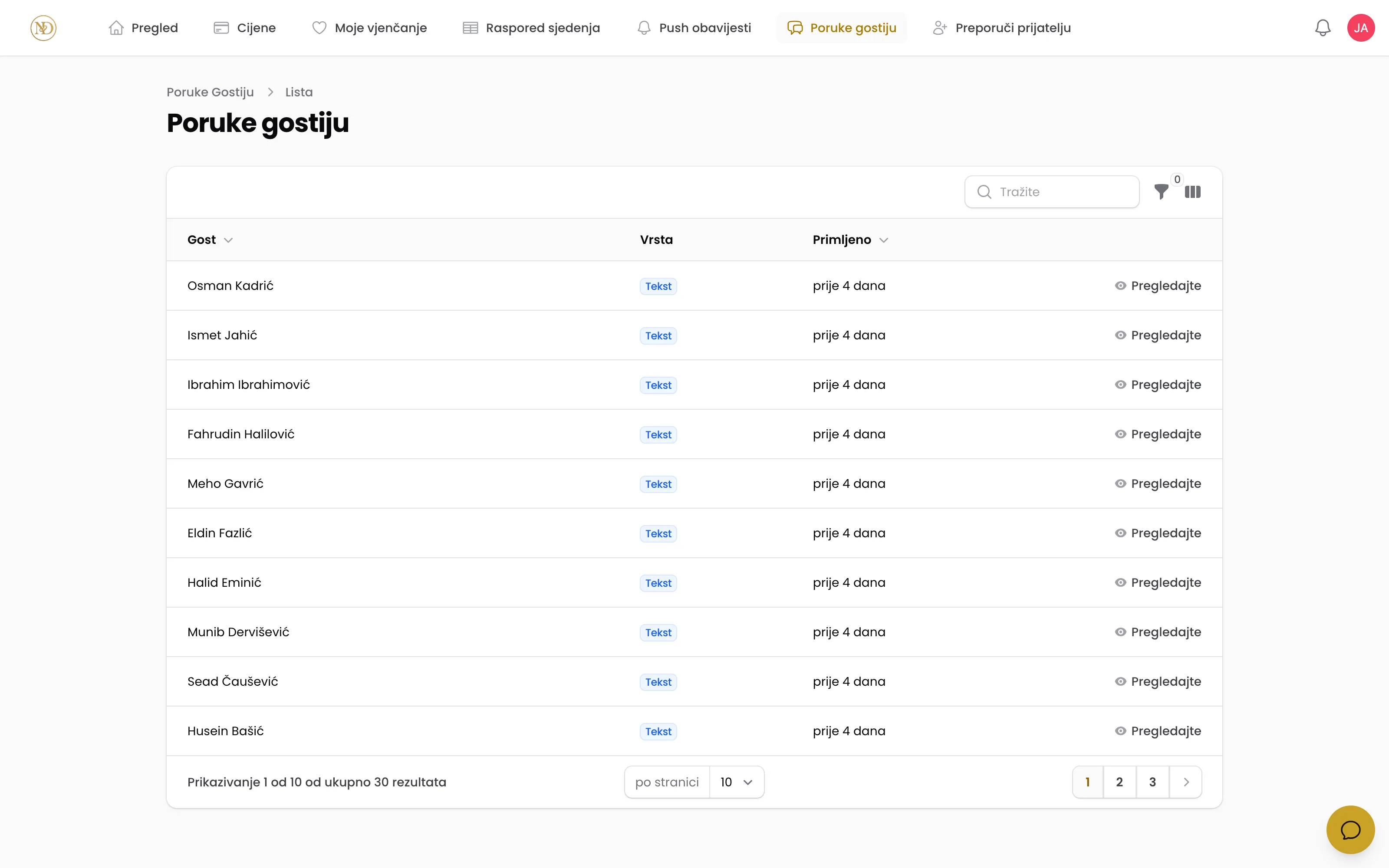Click Lista breadcrumb
Viewport: 1389px width, 868px height.
coord(299,92)
